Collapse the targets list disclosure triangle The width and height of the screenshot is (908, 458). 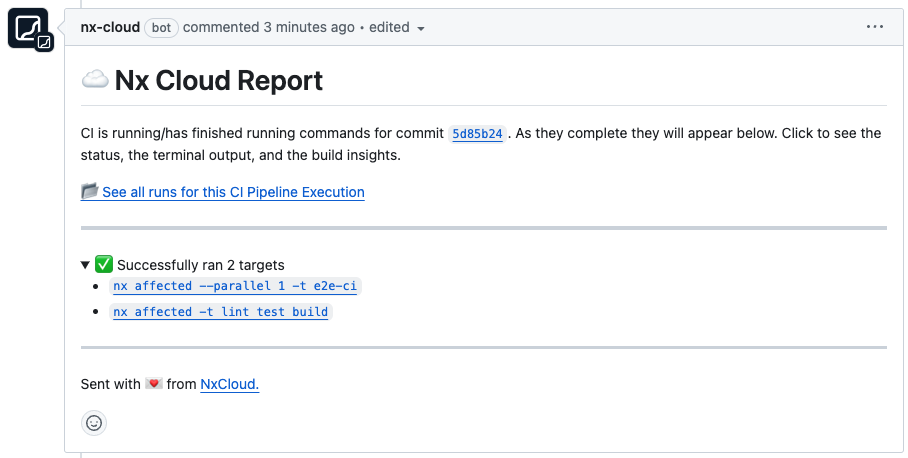pyautogui.click(x=86, y=265)
